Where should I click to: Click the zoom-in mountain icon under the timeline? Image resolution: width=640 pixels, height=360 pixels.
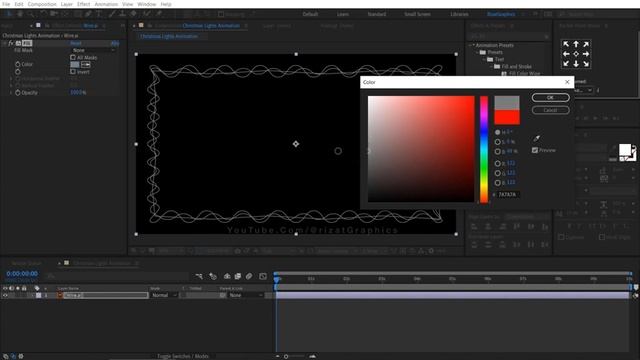tap(312, 356)
